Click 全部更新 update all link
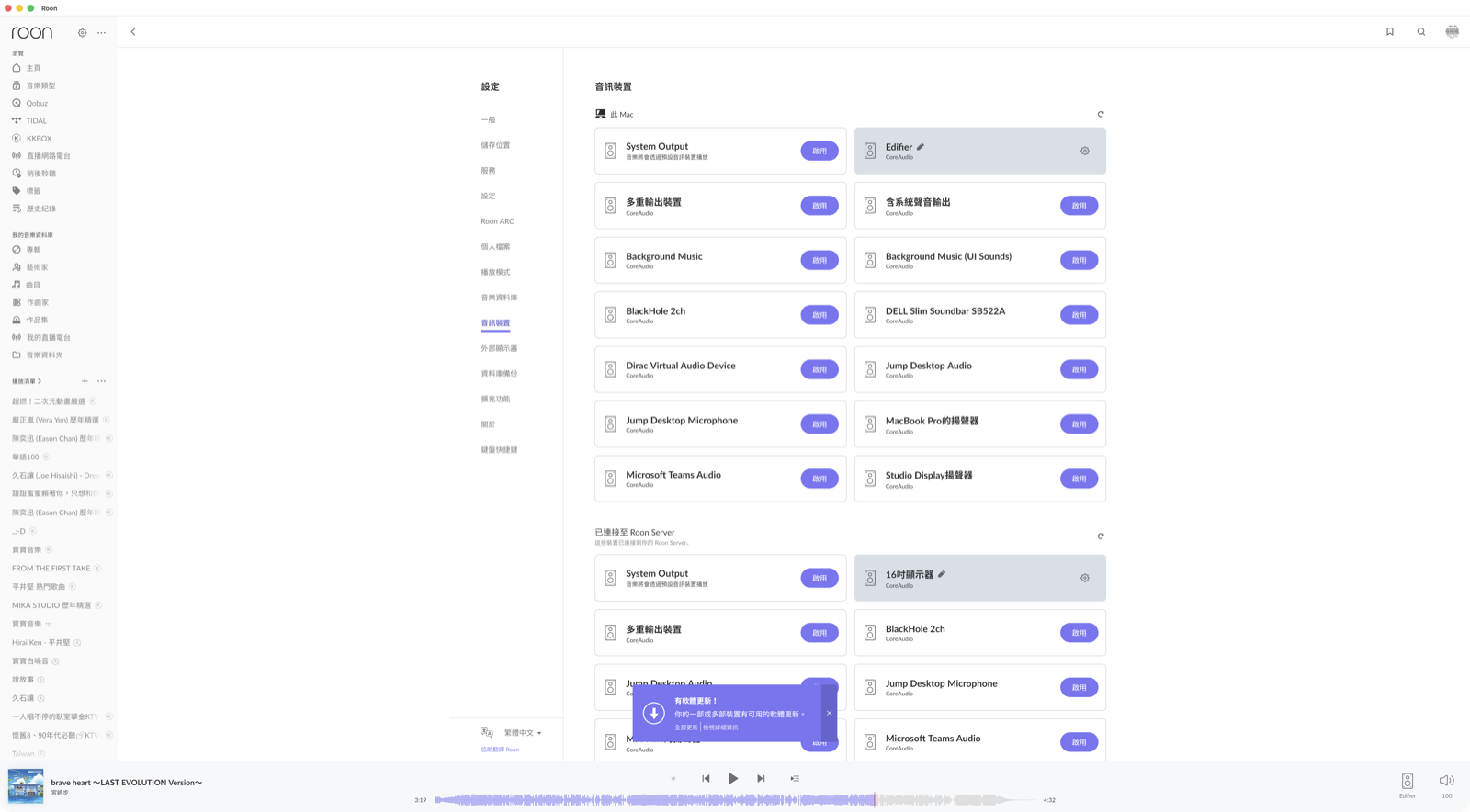Viewport: 1470px width, 812px height. pos(685,727)
